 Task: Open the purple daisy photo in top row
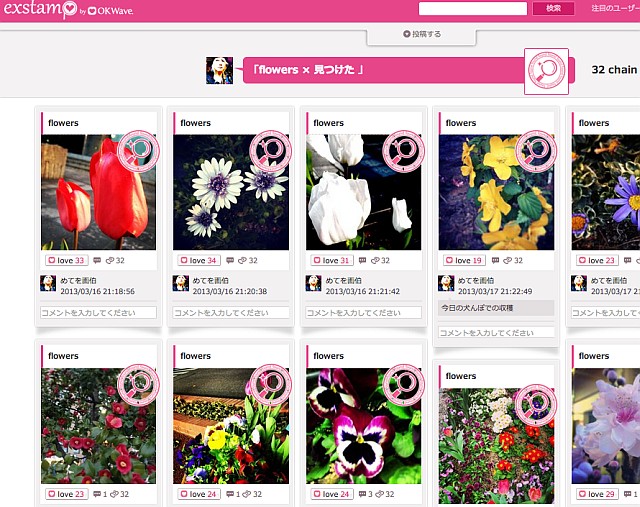point(606,192)
